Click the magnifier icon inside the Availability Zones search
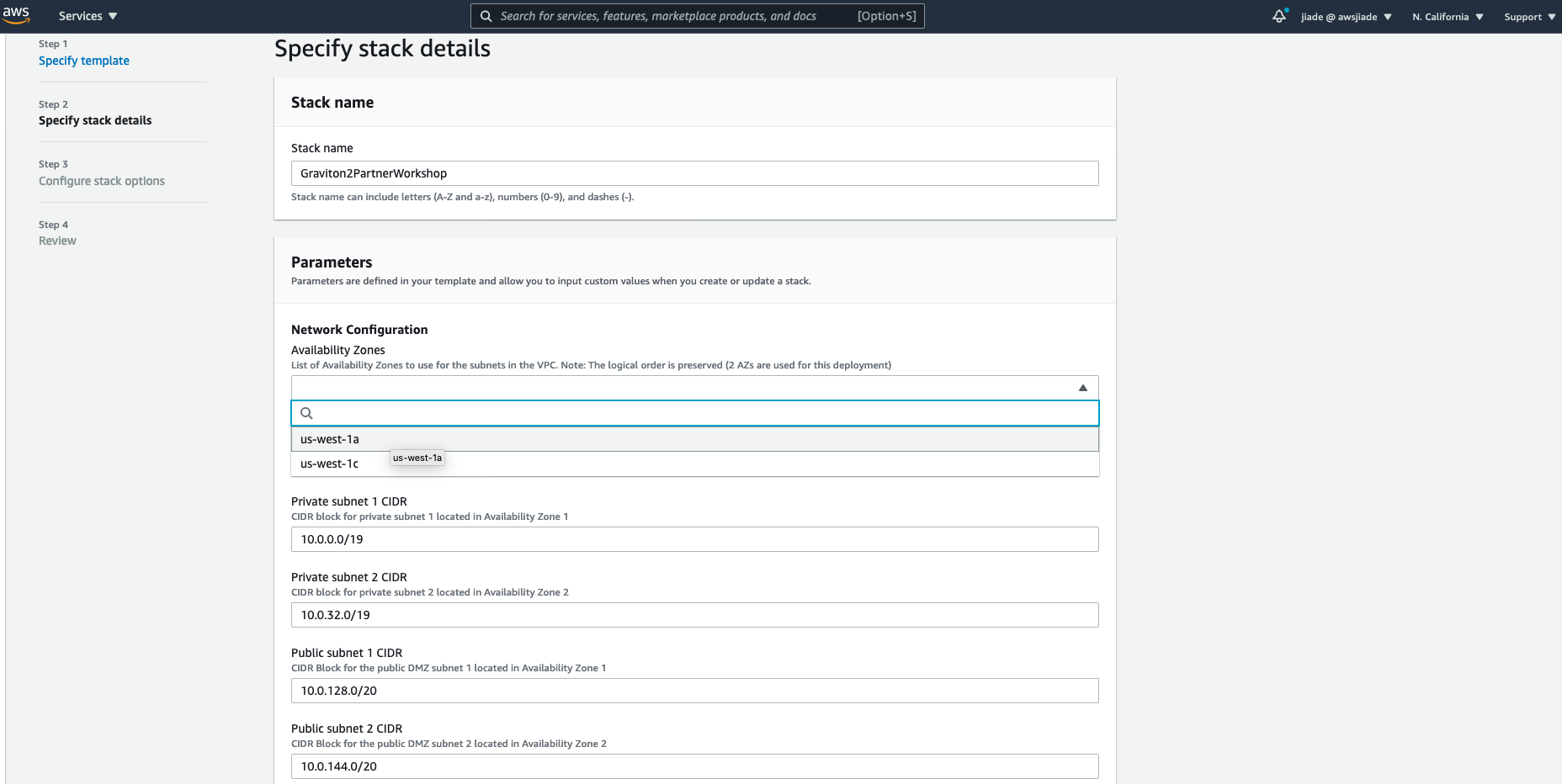1562x784 pixels. point(306,413)
